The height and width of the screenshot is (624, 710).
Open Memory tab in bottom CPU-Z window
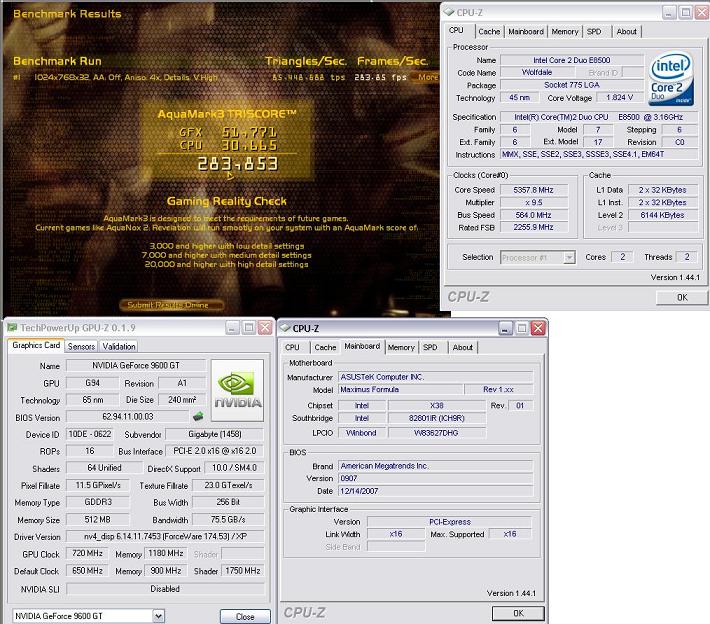tap(401, 347)
